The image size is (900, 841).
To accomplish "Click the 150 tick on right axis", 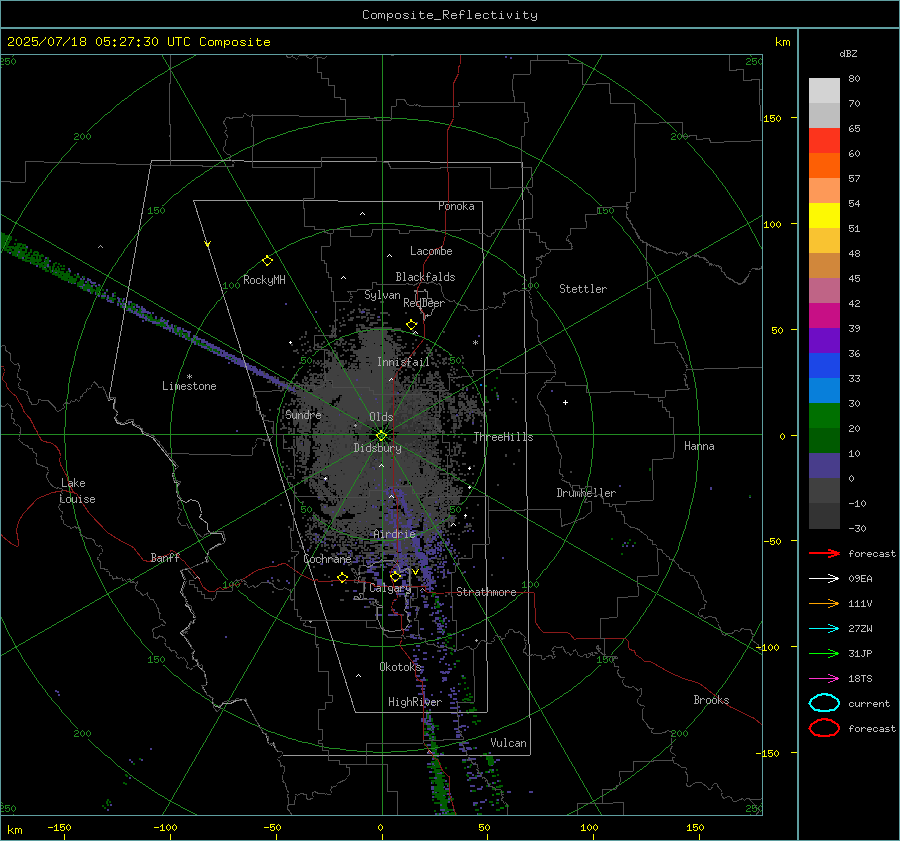I will (772, 118).
